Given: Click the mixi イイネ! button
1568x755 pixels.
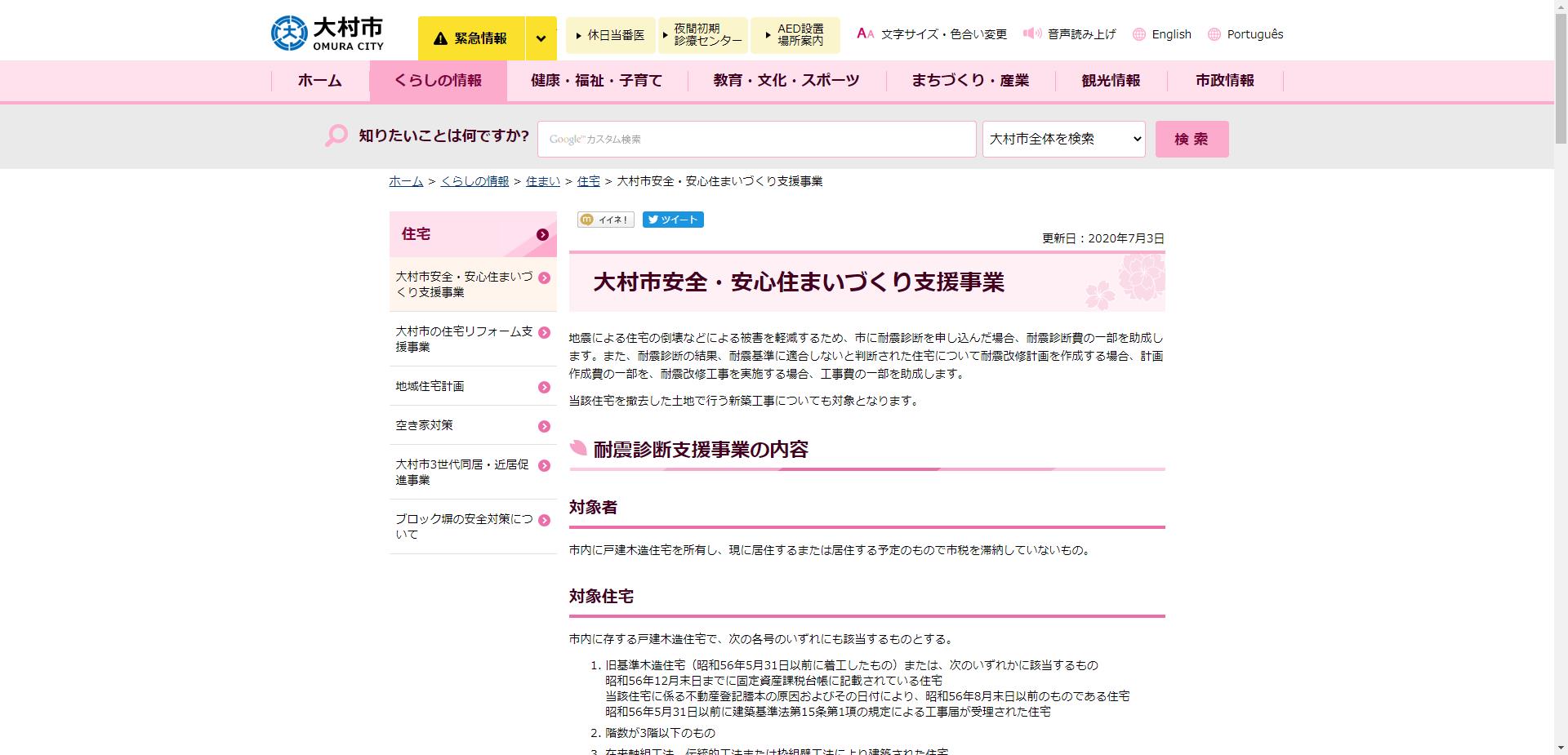Looking at the screenshot, I should [605, 219].
